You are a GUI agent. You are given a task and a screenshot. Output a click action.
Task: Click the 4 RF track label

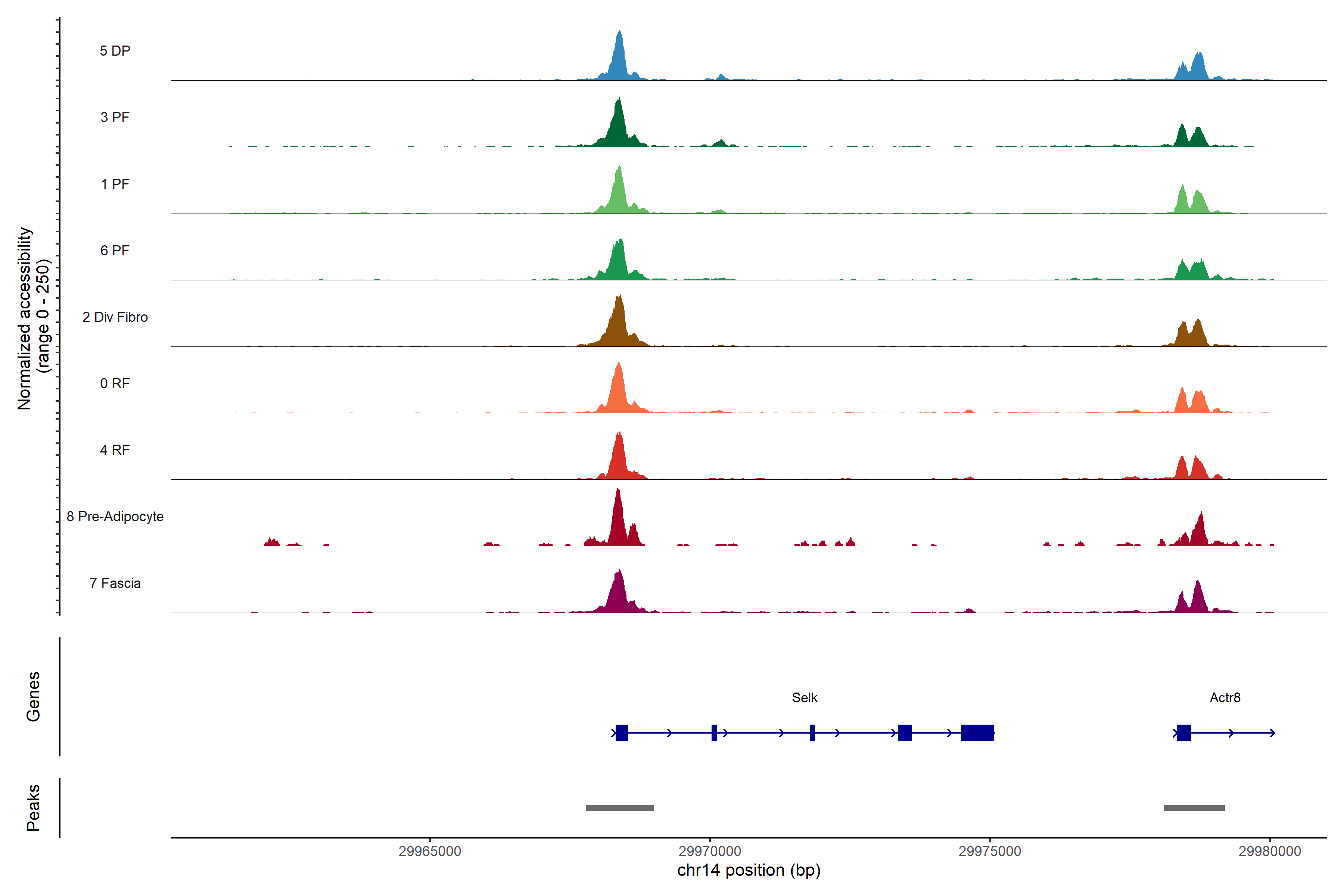pos(115,450)
